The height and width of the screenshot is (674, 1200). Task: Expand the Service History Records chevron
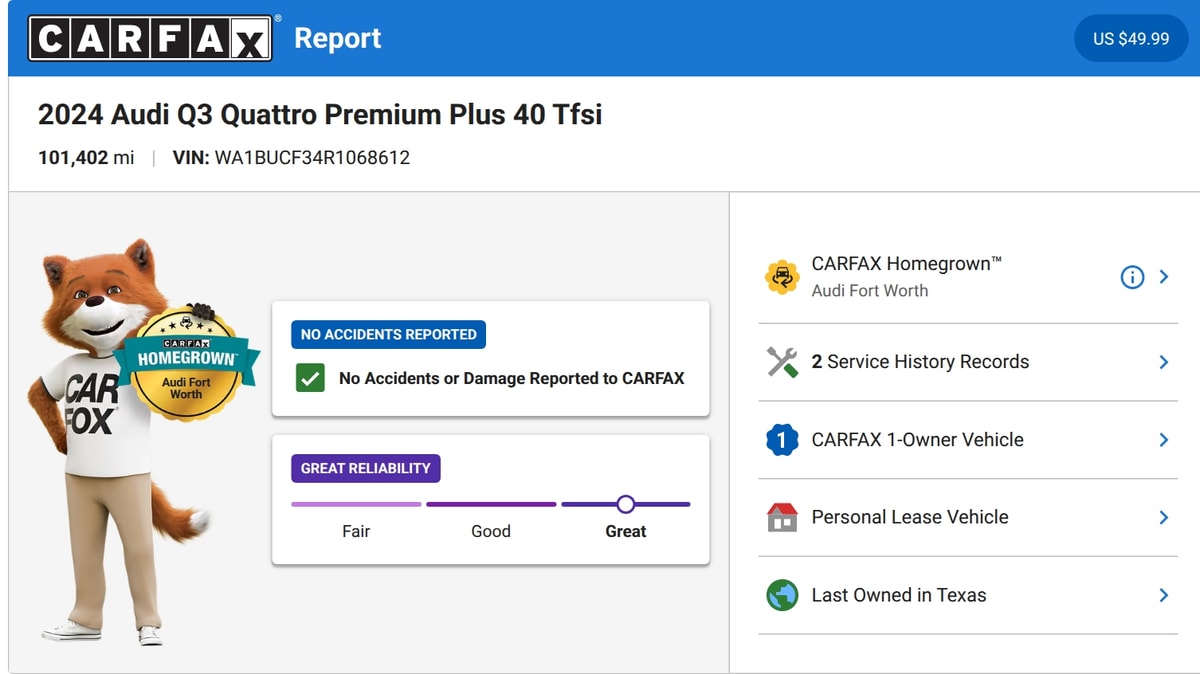(x=1164, y=362)
